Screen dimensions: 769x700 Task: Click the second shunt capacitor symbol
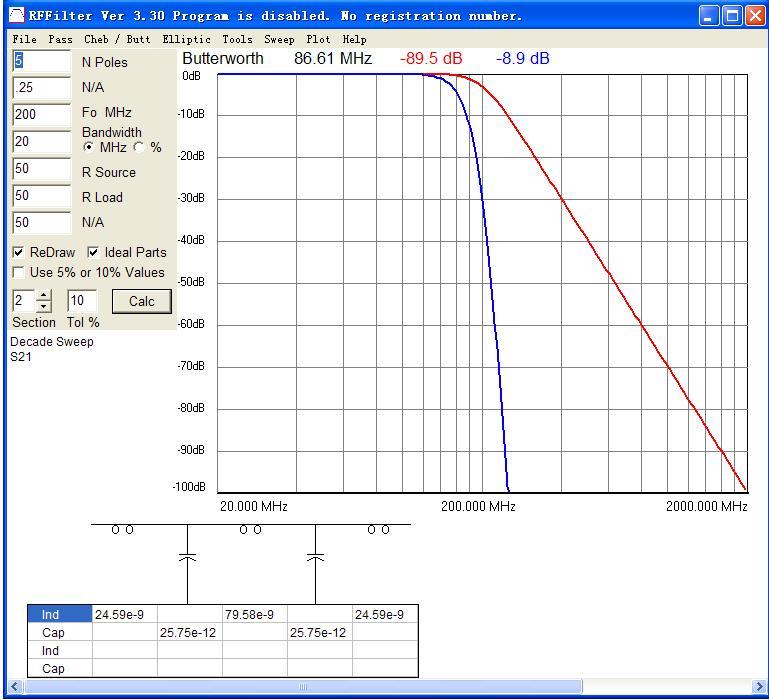point(315,558)
